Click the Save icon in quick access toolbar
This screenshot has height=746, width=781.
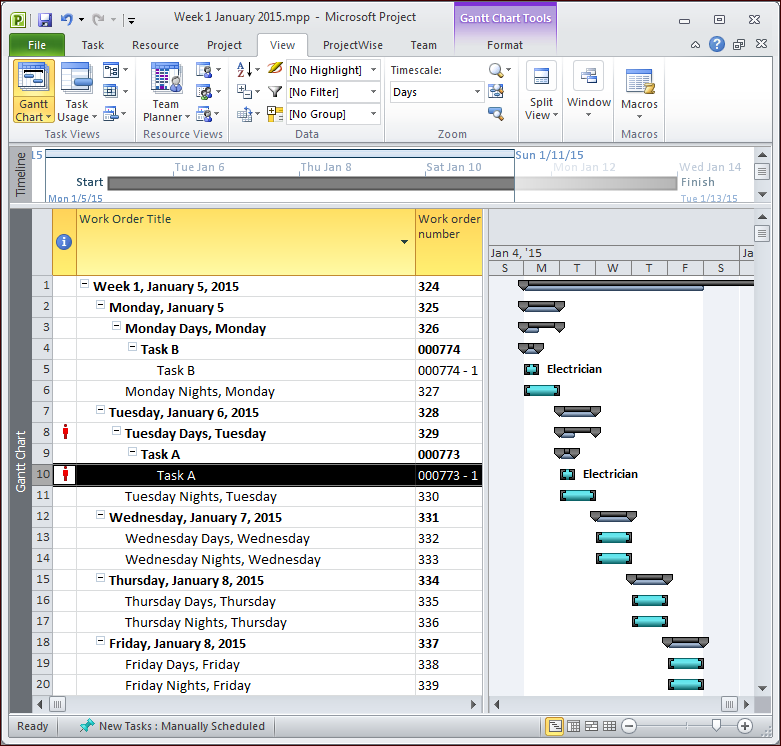coord(45,19)
